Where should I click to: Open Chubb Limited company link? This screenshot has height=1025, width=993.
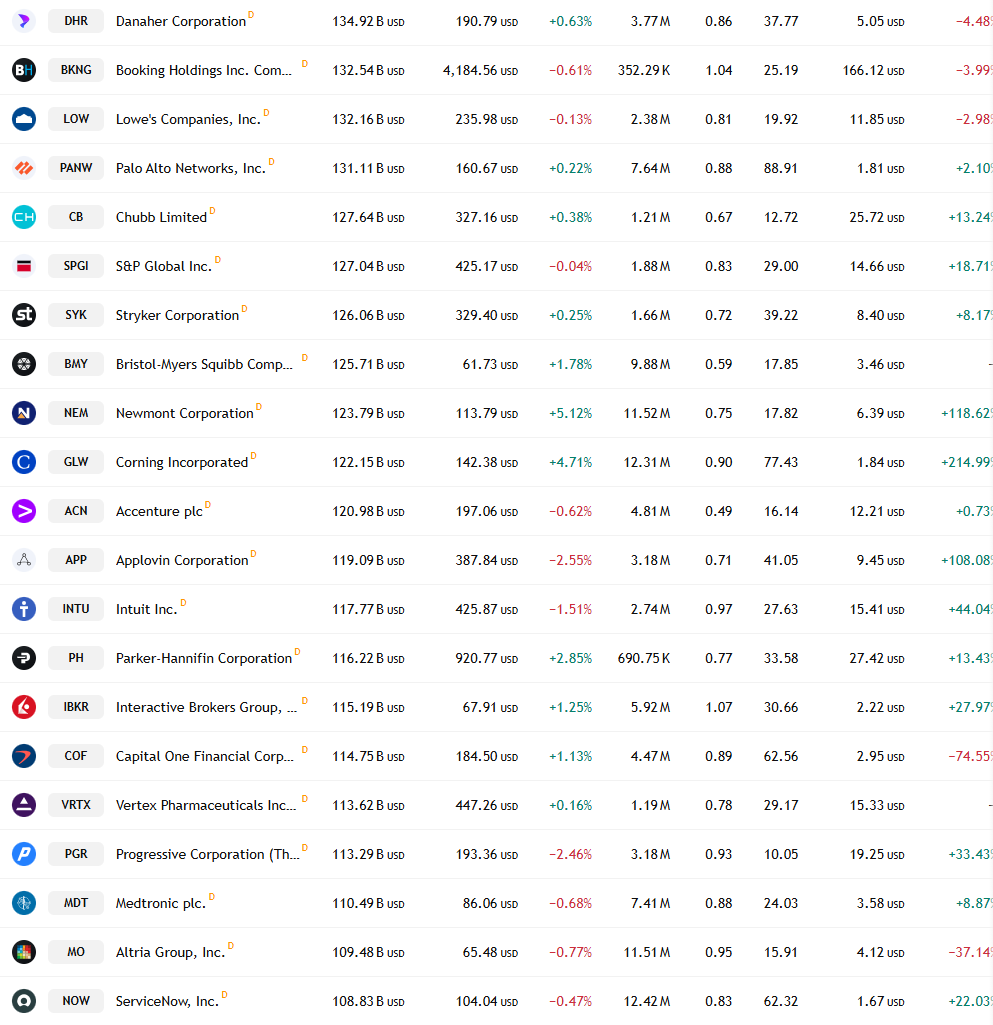161,218
